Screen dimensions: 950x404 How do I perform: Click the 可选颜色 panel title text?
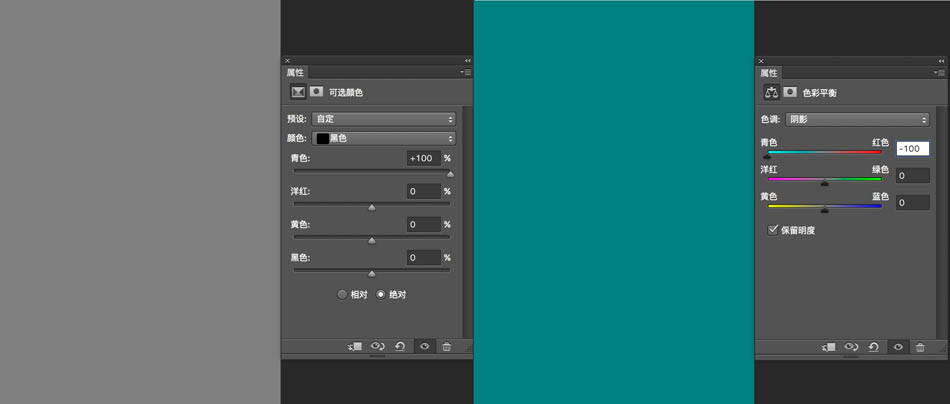point(346,93)
